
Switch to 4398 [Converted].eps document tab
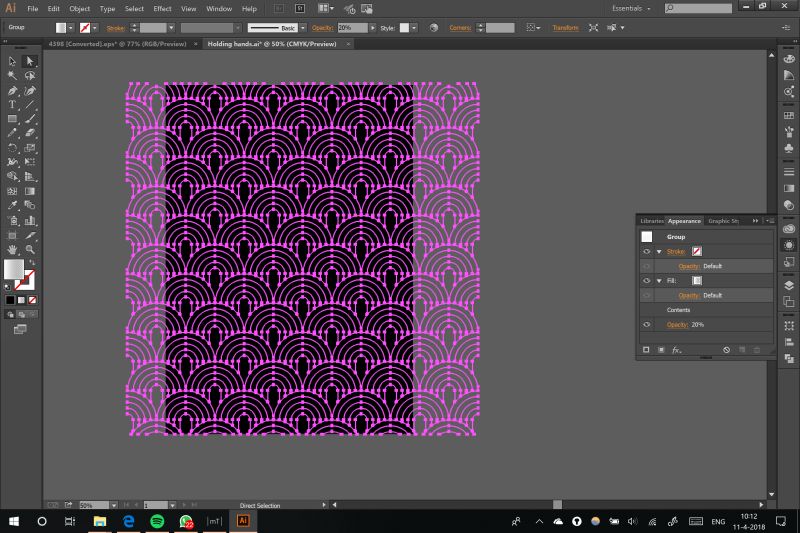click(117, 44)
